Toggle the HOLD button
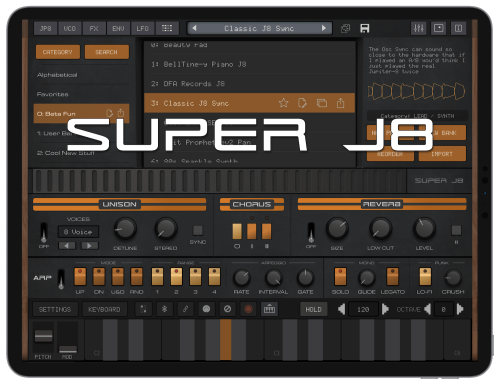 [x=313, y=309]
